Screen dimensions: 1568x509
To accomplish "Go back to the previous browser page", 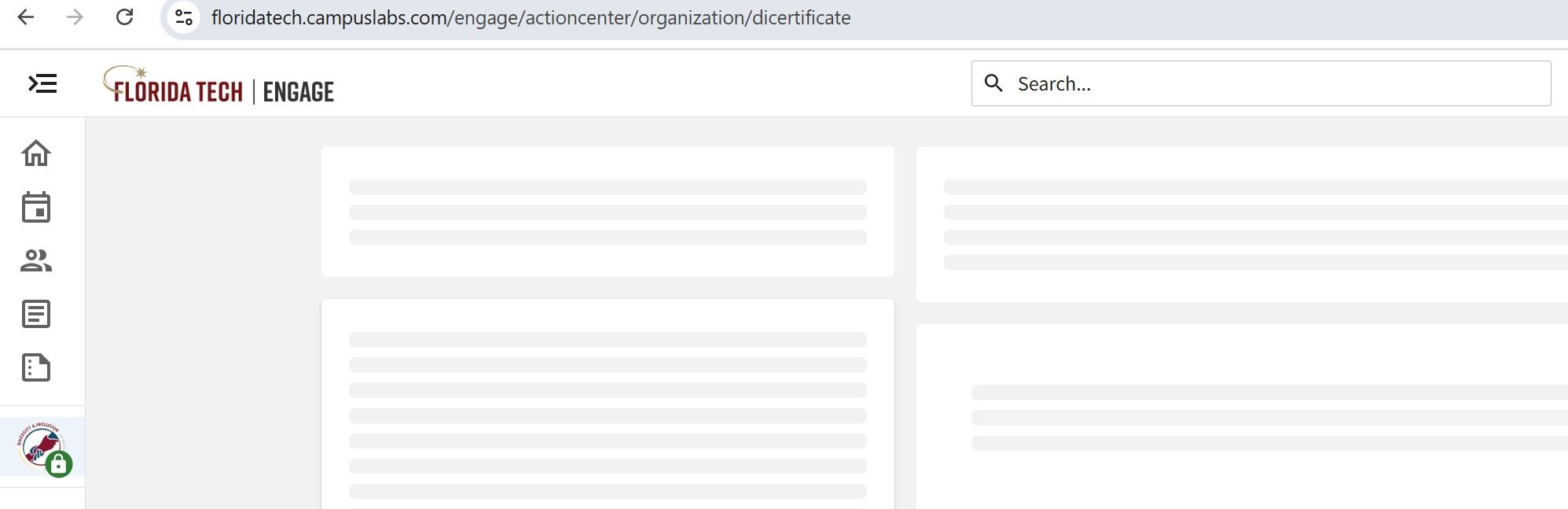I will tap(26, 17).
